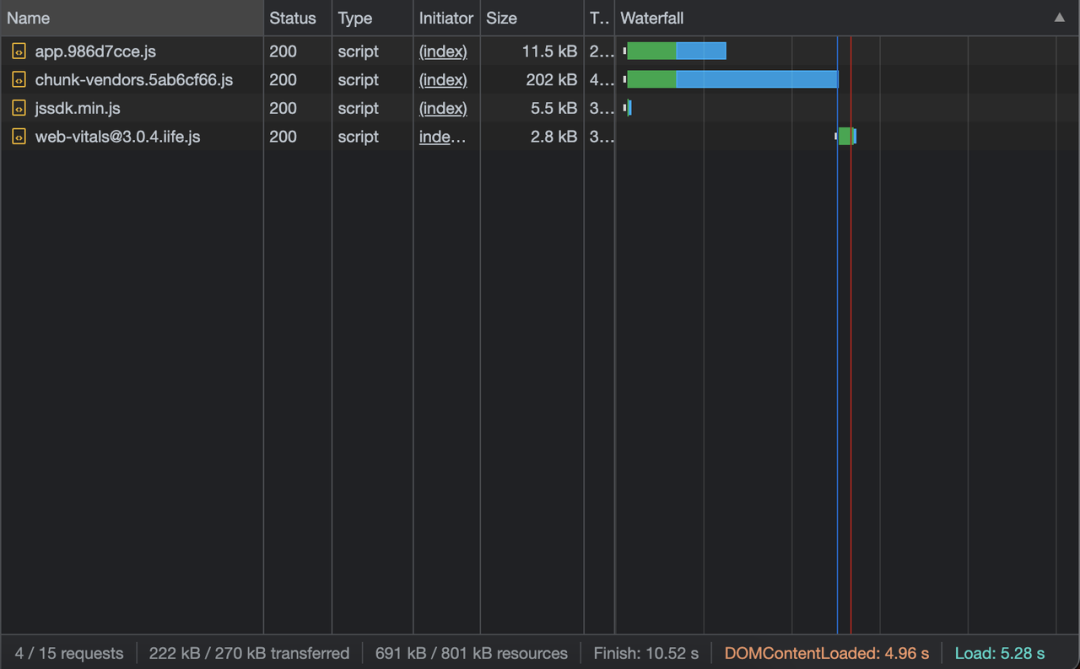Open the (index) initiator link for jssdk.min.js

[x=443, y=108]
